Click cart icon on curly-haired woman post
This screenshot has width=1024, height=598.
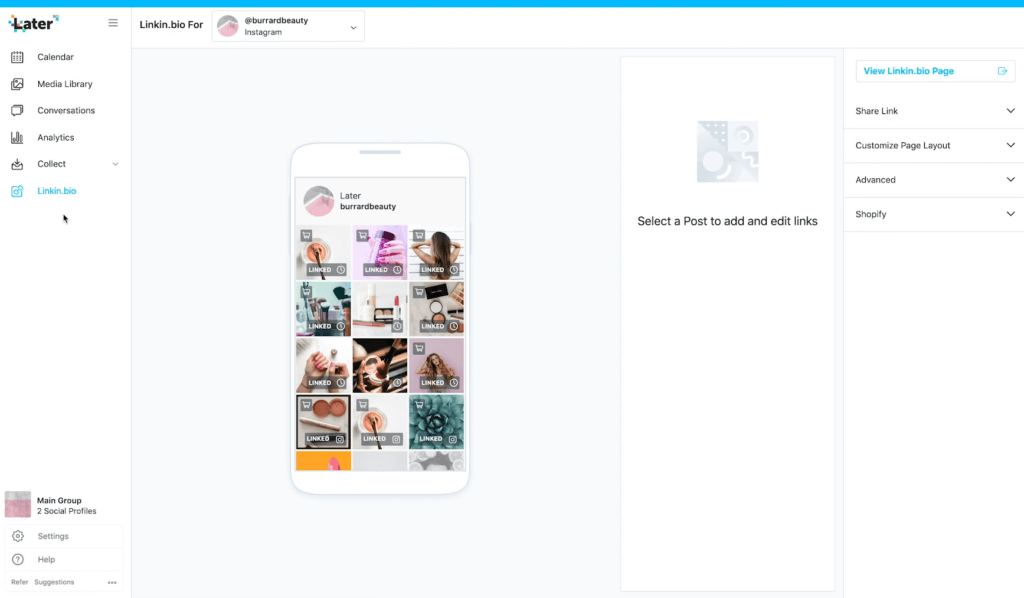pos(419,349)
